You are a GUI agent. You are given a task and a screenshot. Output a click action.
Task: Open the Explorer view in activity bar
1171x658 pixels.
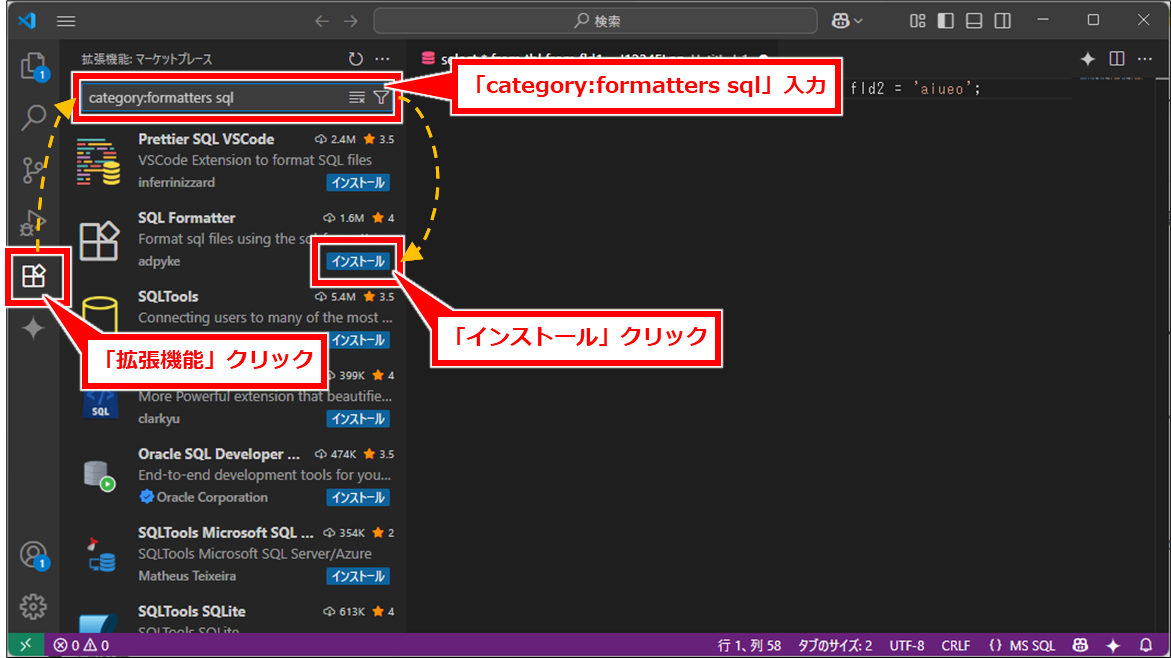click(33, 66)
